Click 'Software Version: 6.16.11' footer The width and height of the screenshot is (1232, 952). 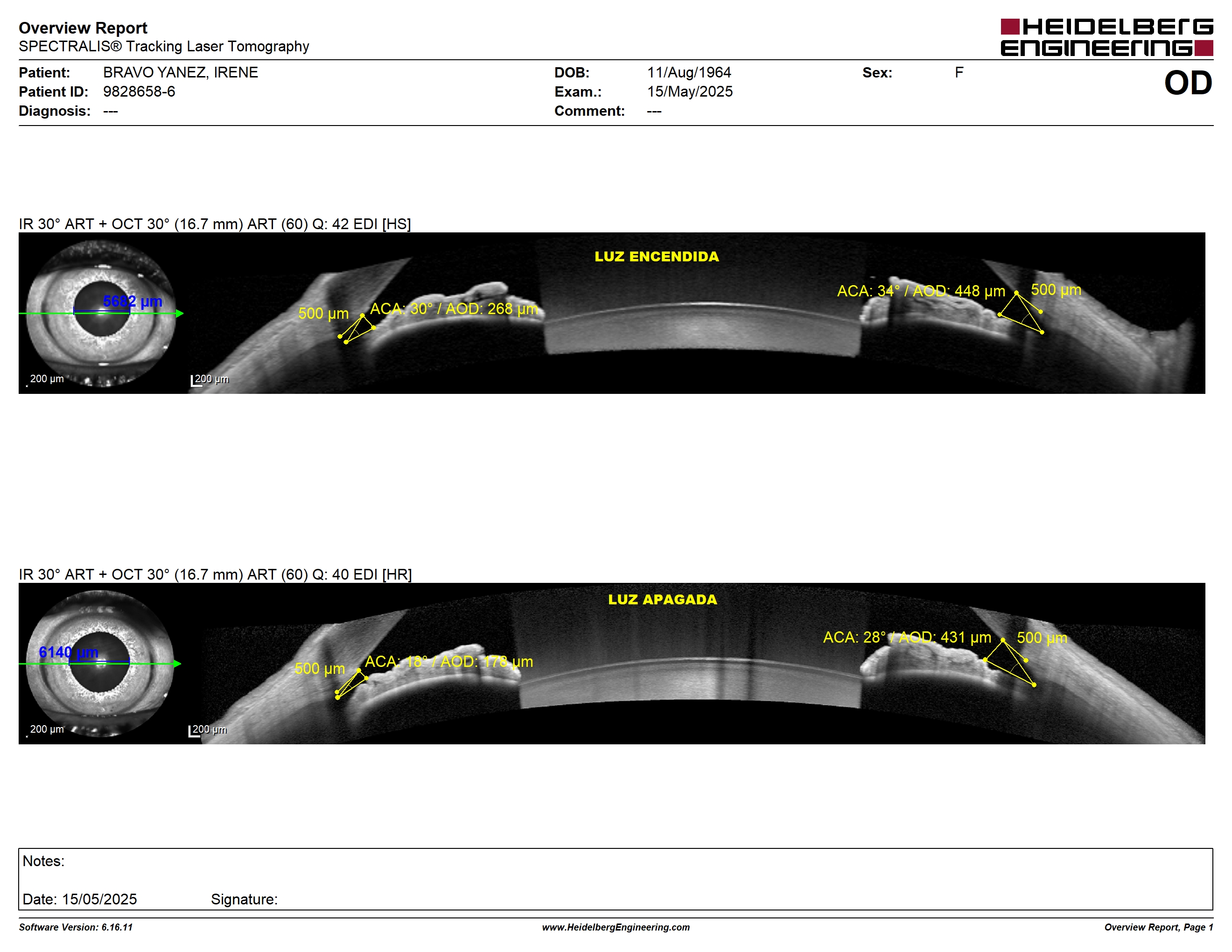click(x=76, y=927)
